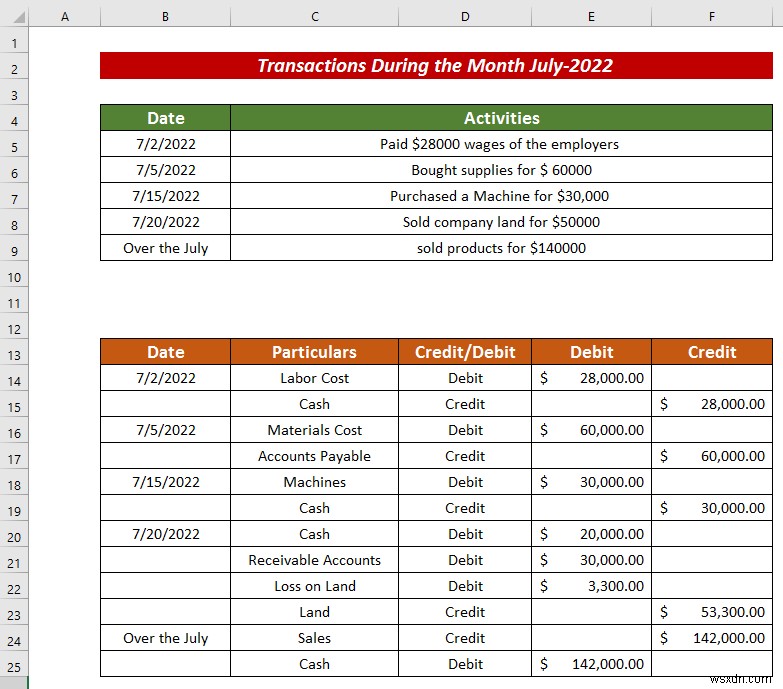Click debit amount $142,000.00 in row 25
This screenshot has height=689, width=783.
click(x=591, y=664)
